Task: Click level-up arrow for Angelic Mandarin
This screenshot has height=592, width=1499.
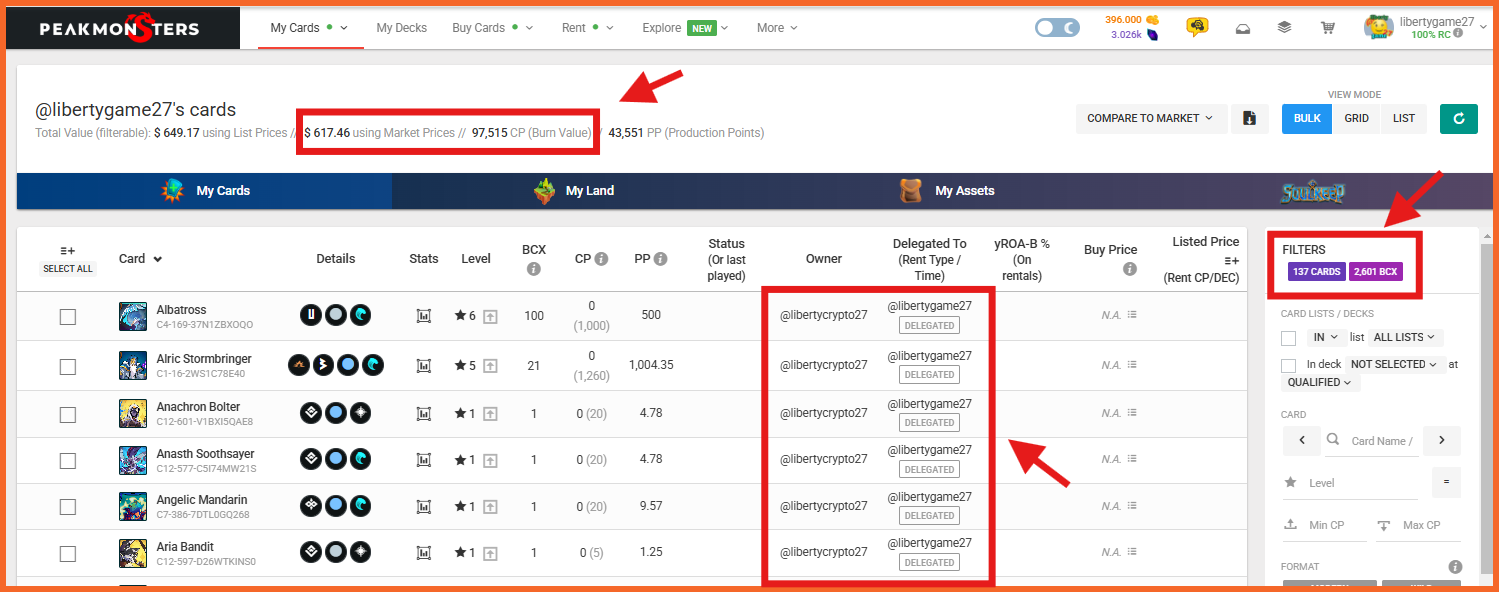Action: coord(490,507)
